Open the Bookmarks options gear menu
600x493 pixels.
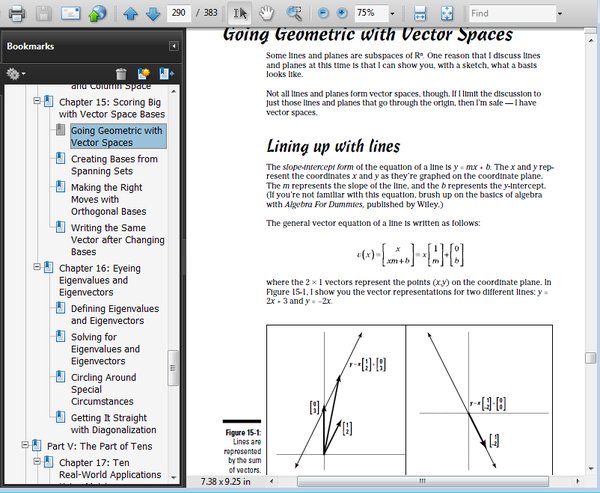[x=16, y=73]
